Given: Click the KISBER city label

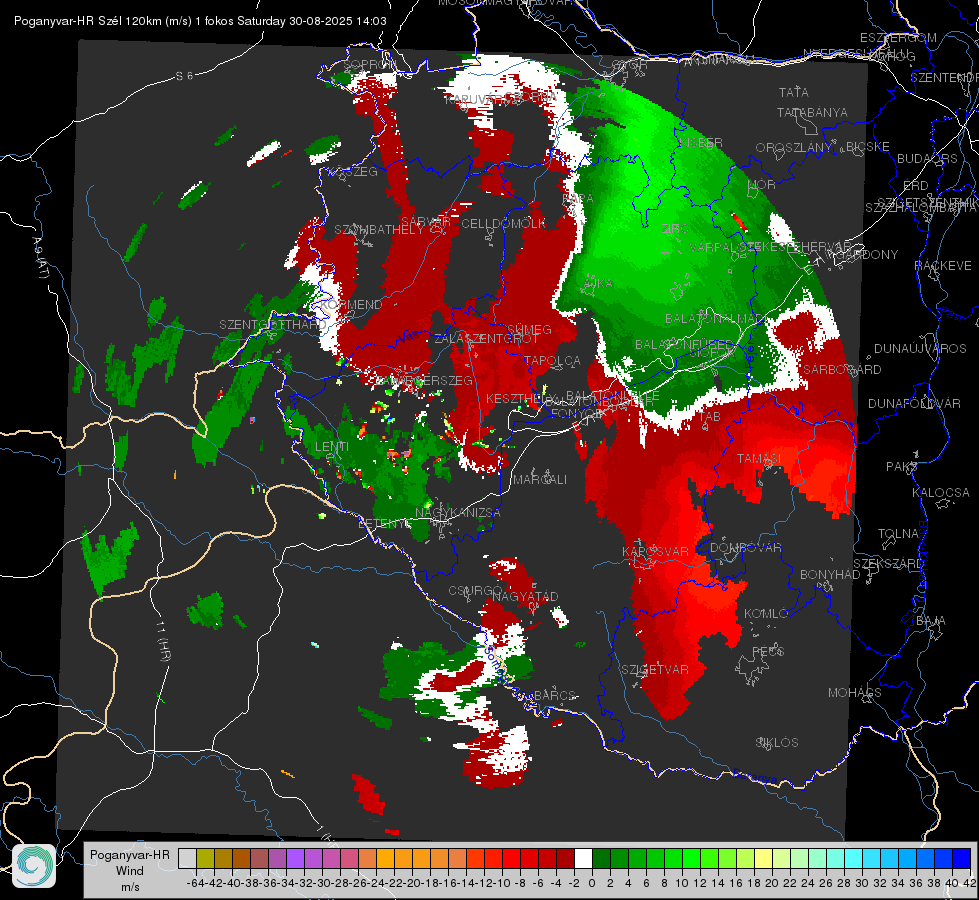Looking at the screenshot, I should [x=701, y=143].
